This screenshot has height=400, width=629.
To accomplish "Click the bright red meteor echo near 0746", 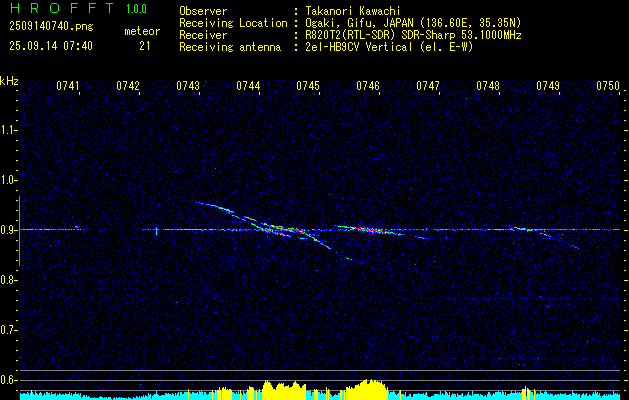I will pos(369,230).
